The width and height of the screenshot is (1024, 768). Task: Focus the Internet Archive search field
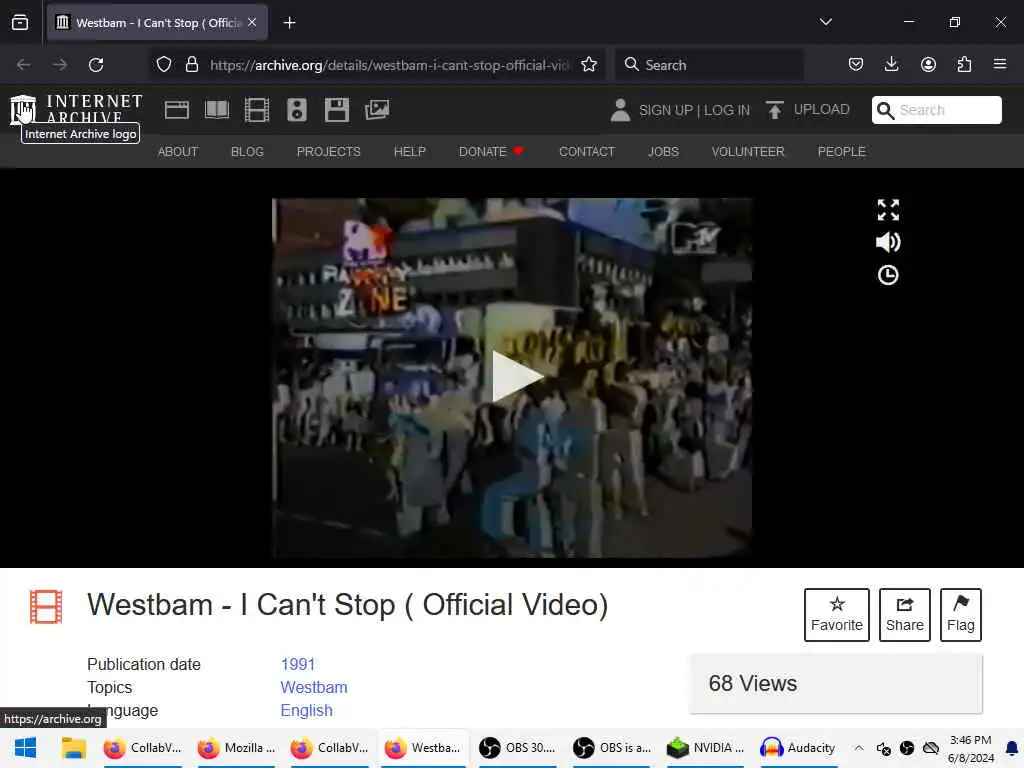[936, 110]
